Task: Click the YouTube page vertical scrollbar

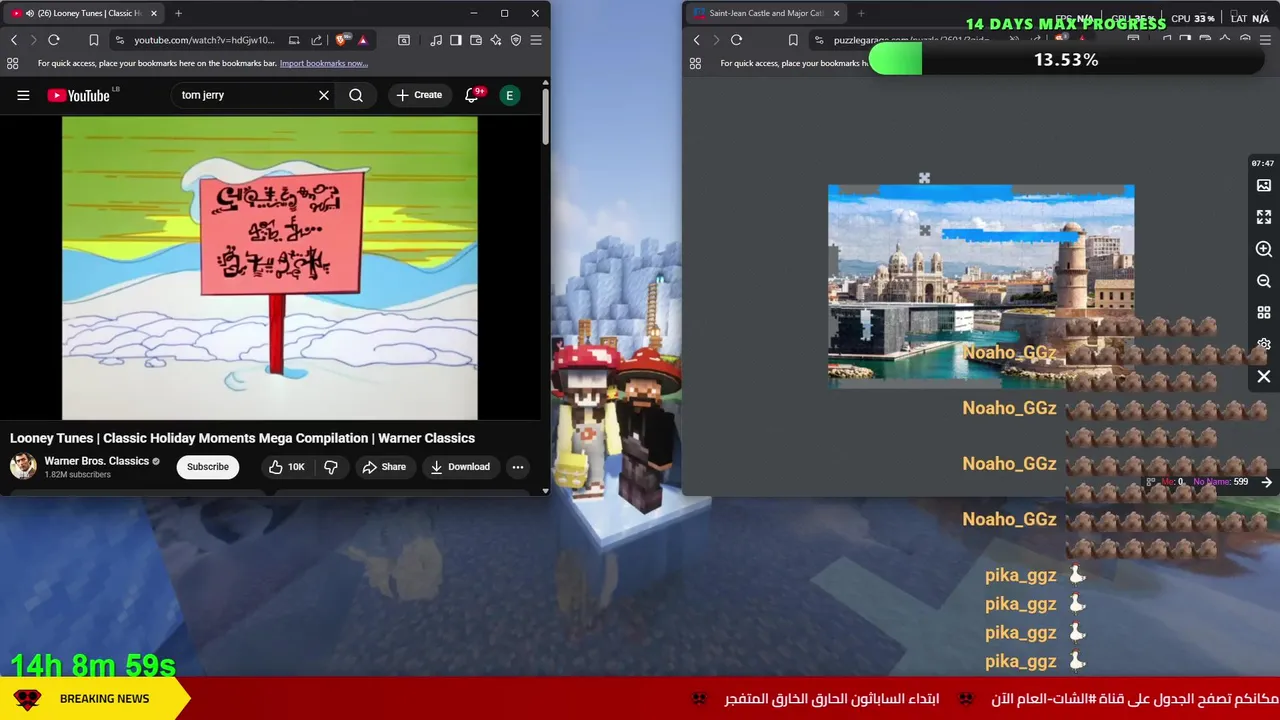Action: 545,117
